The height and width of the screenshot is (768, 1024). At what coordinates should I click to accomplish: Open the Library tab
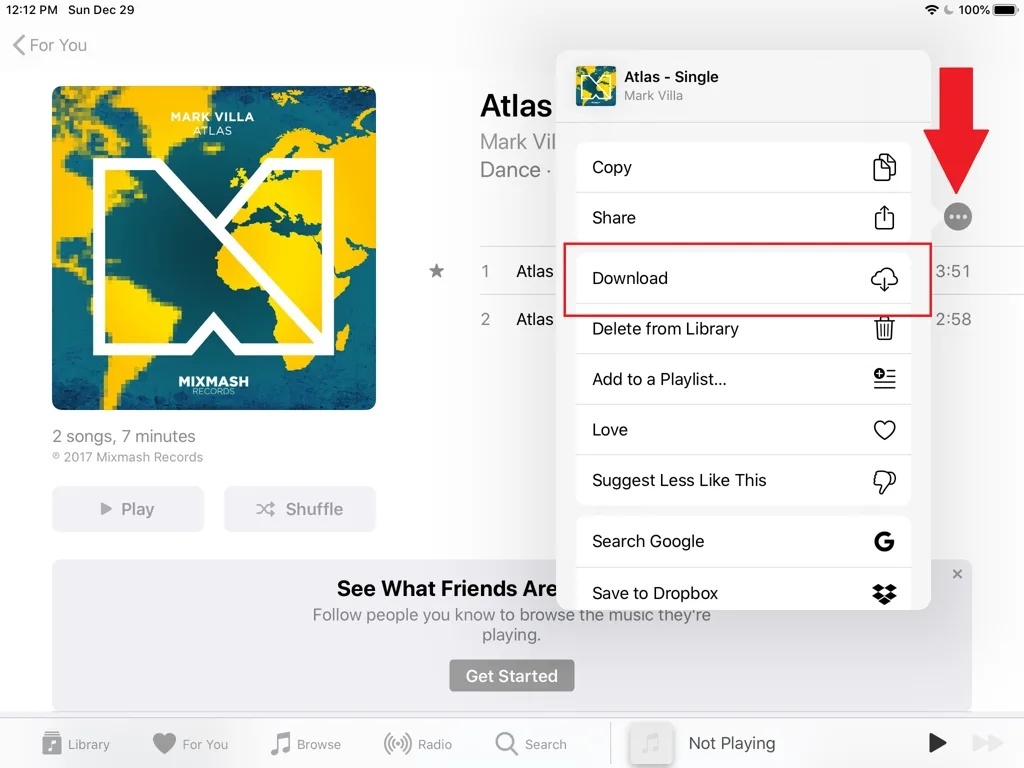coord(76,744)
